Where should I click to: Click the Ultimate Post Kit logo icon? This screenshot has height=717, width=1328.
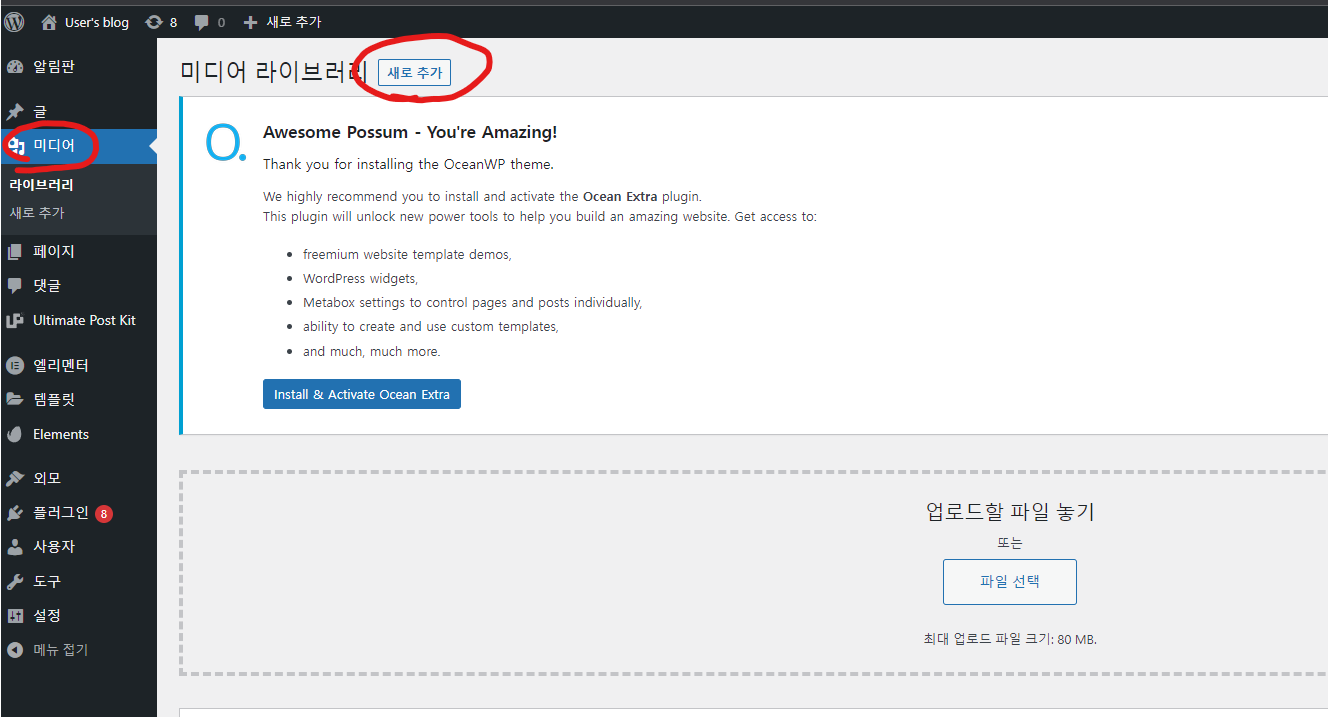(x=15, y=321)
